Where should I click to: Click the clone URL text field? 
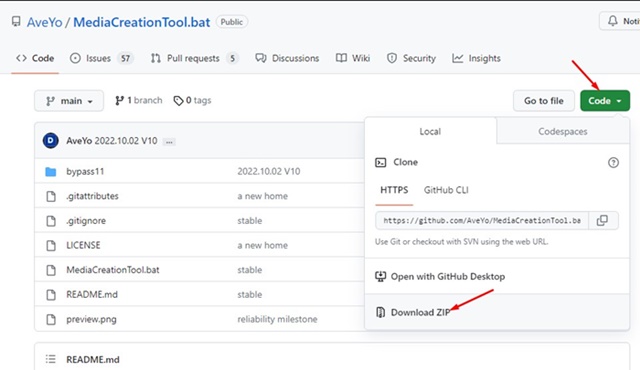tap(482, 221)
